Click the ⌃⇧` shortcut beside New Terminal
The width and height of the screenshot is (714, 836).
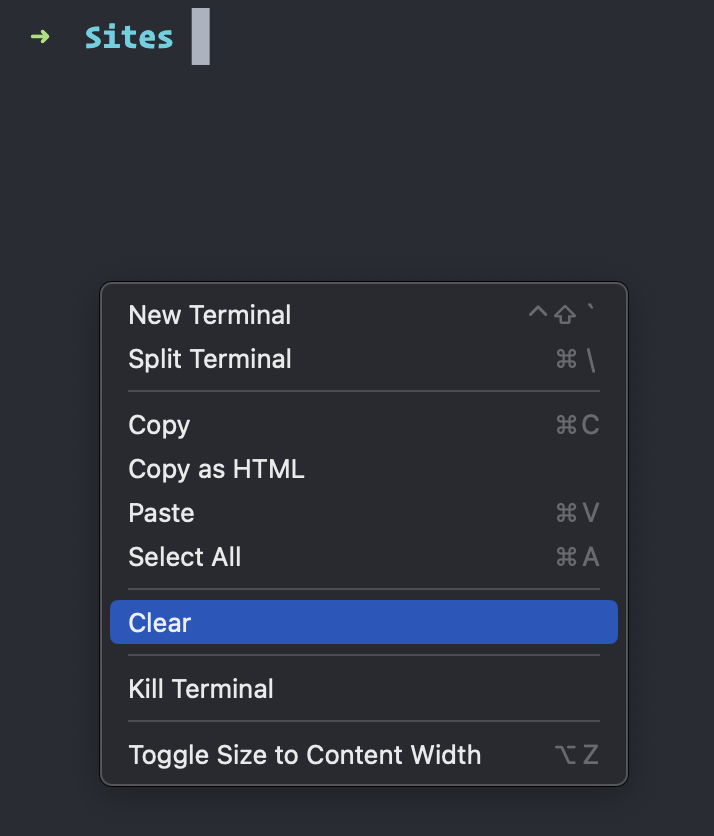point(563,314)
